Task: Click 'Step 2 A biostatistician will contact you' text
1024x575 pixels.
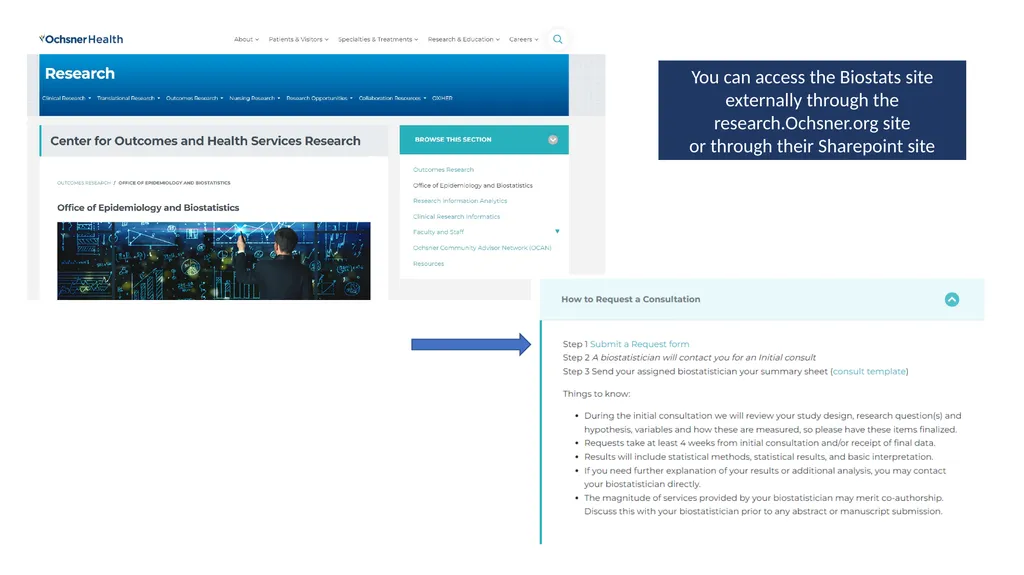Action: pos(689,357)
